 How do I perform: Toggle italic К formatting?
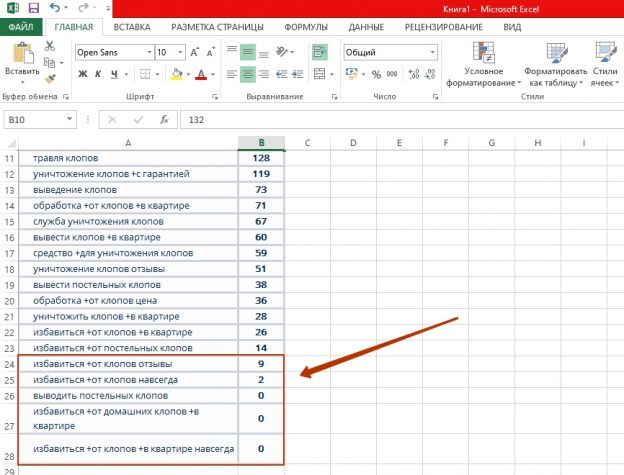click(98, 74)
